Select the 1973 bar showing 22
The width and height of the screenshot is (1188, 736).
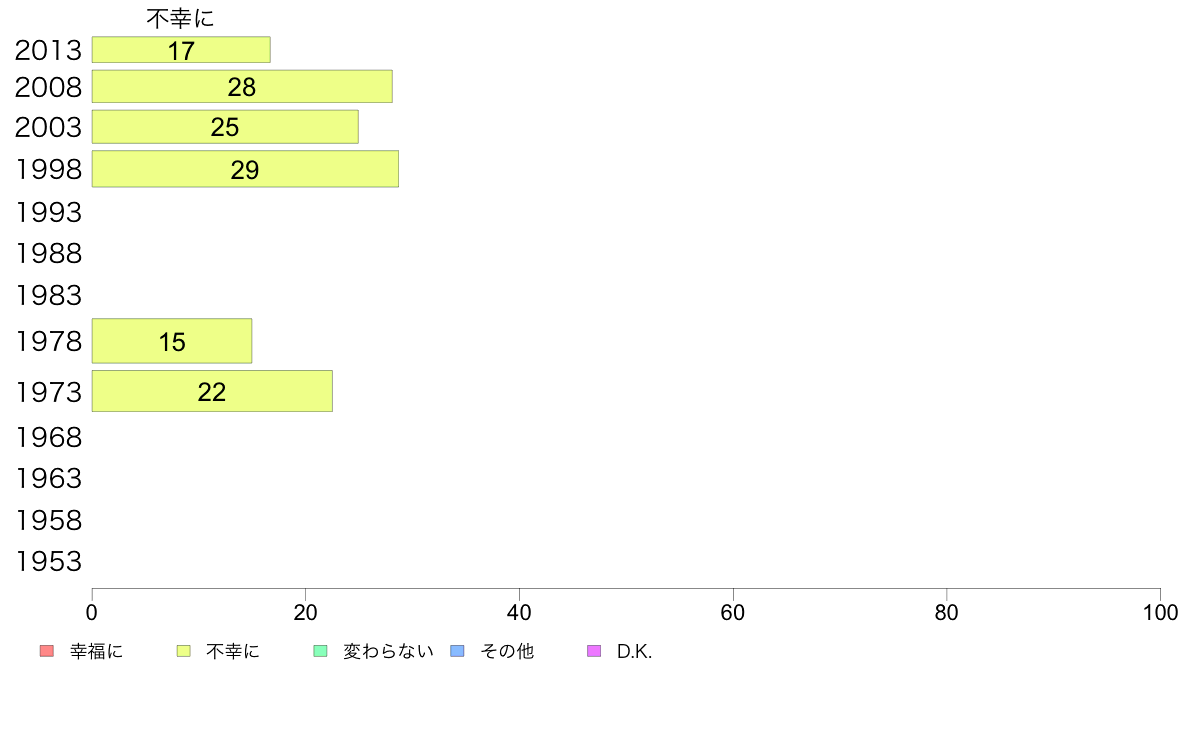[x=212, y=391]
